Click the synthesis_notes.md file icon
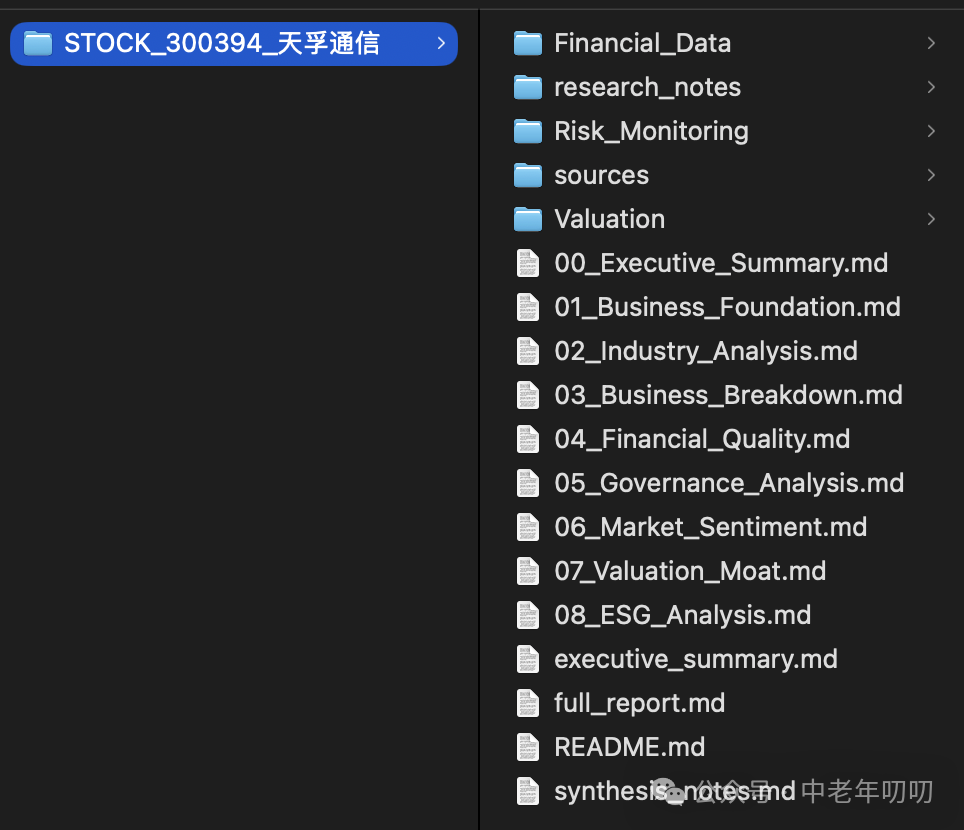Image resolution: width=964 pixels, height=830 pixels. (527, 791)
